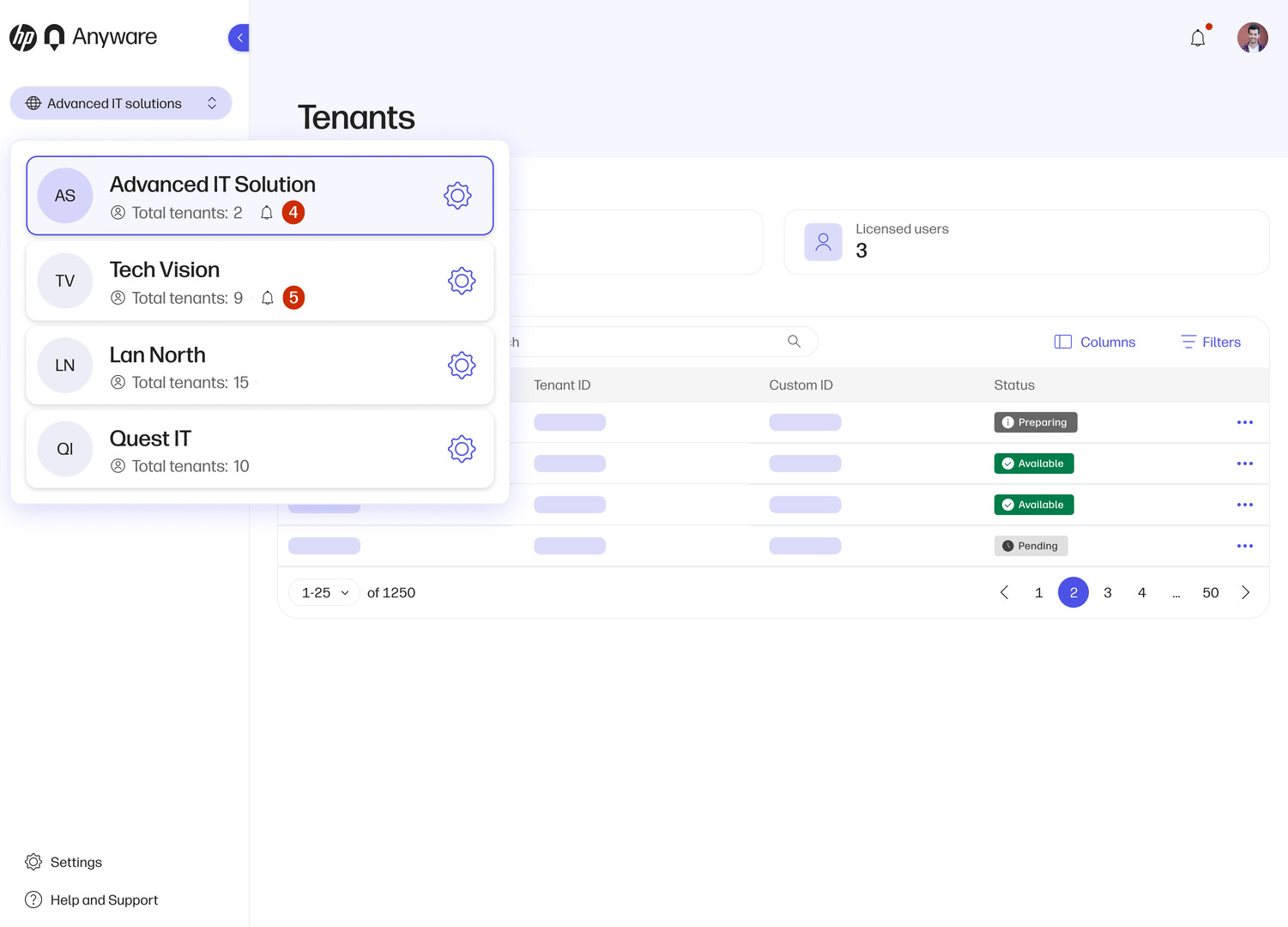Open the Columns chooser
Viewport: 1288px width, 927px height.
(x=1095, y=342)
